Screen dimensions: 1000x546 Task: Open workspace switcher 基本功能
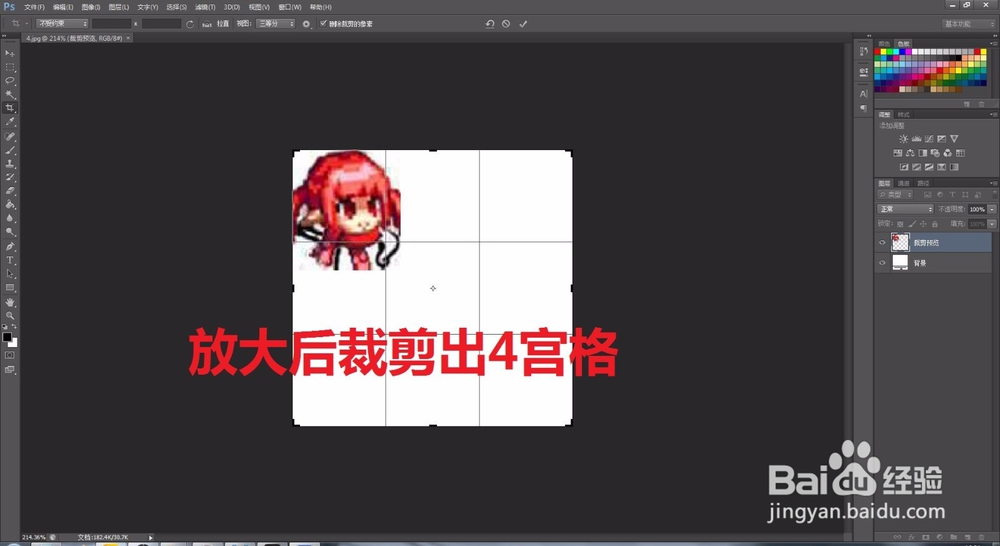(967, 24)
